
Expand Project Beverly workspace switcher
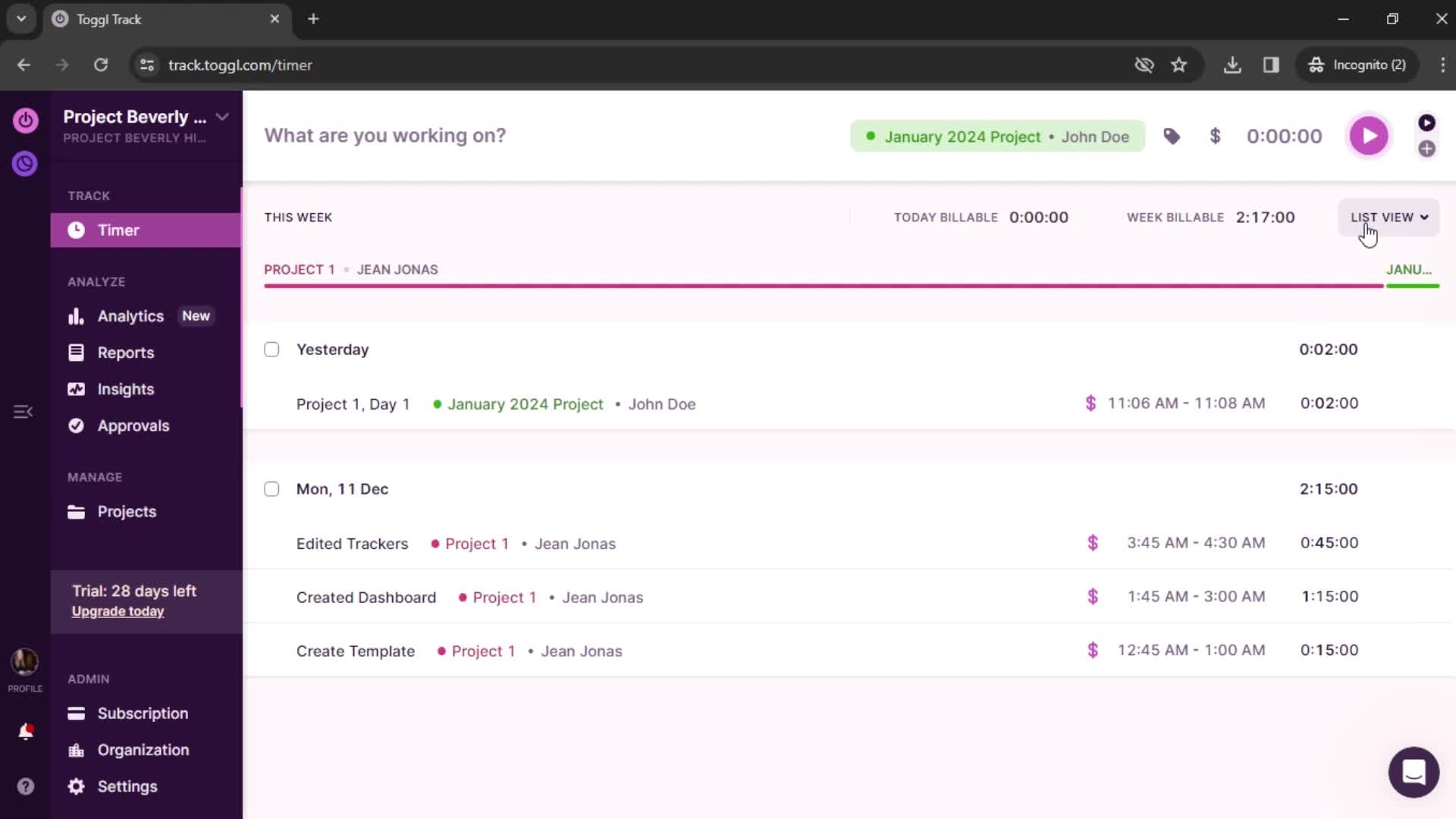tap(222, 116)
